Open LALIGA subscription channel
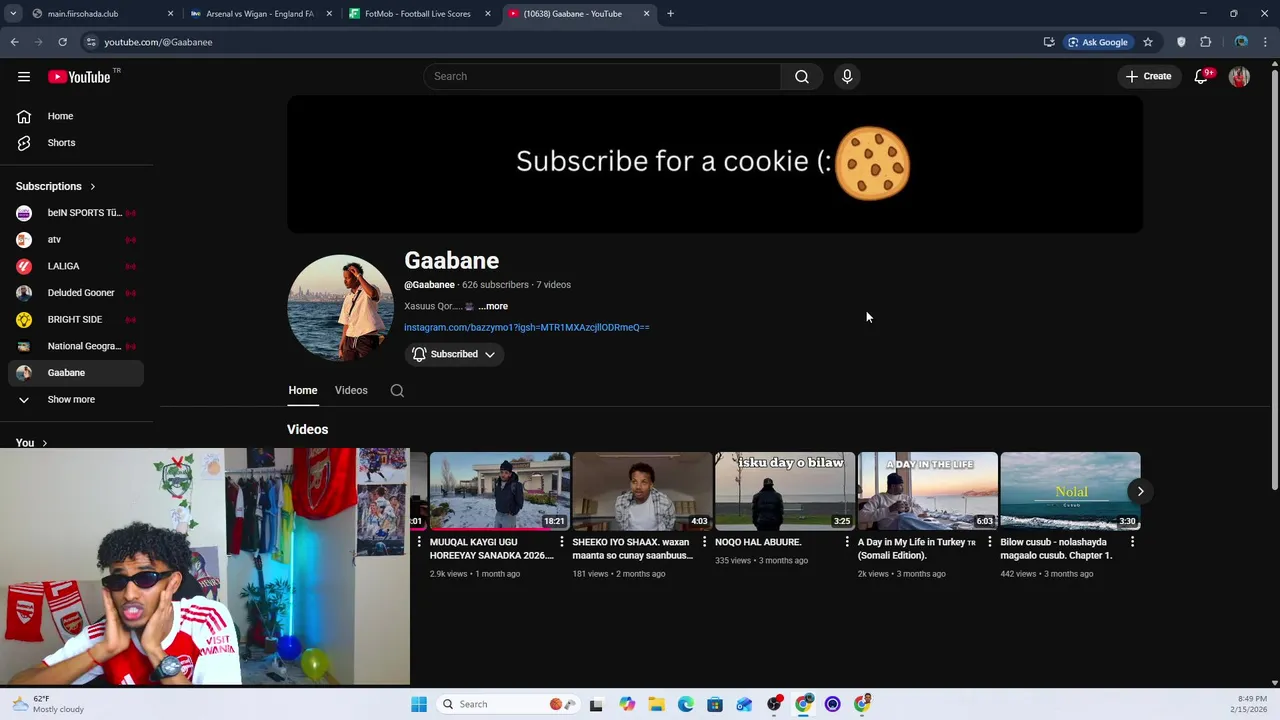Screen dimensions: 1280x720 (76, 266)
